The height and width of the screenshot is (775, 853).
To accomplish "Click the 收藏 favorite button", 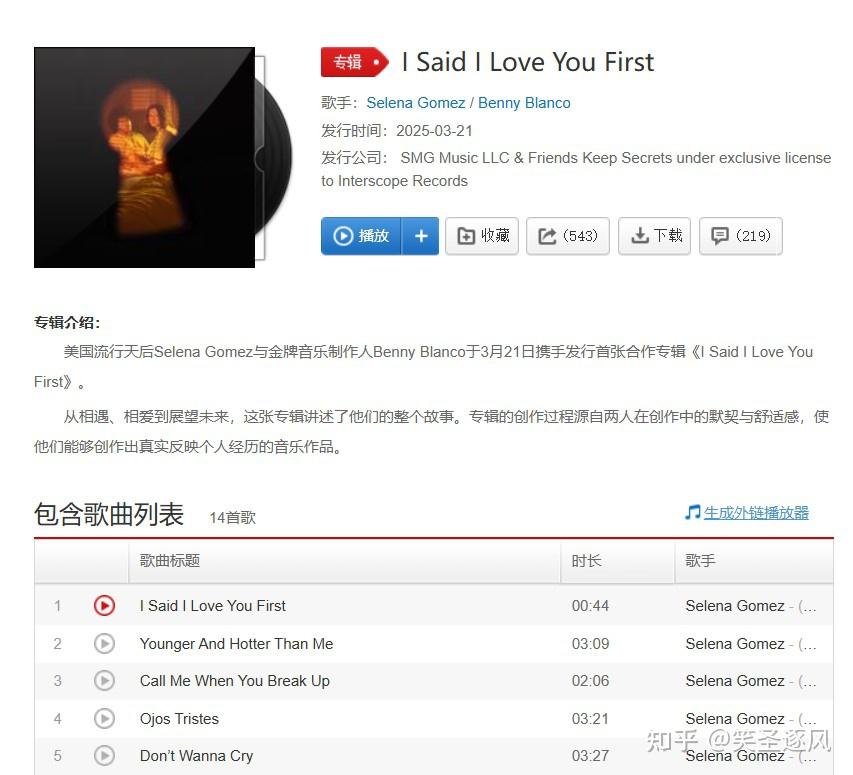I will tap(482, 236).
